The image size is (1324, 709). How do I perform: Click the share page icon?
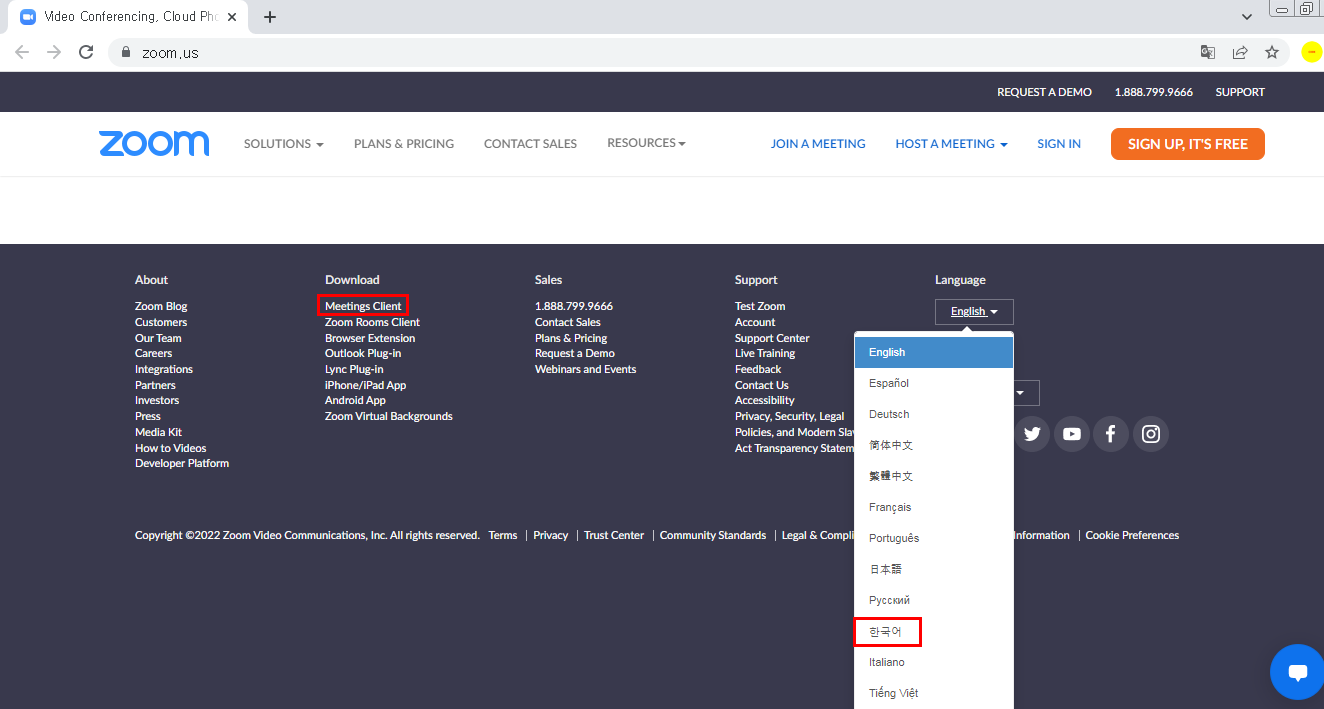1240,52
